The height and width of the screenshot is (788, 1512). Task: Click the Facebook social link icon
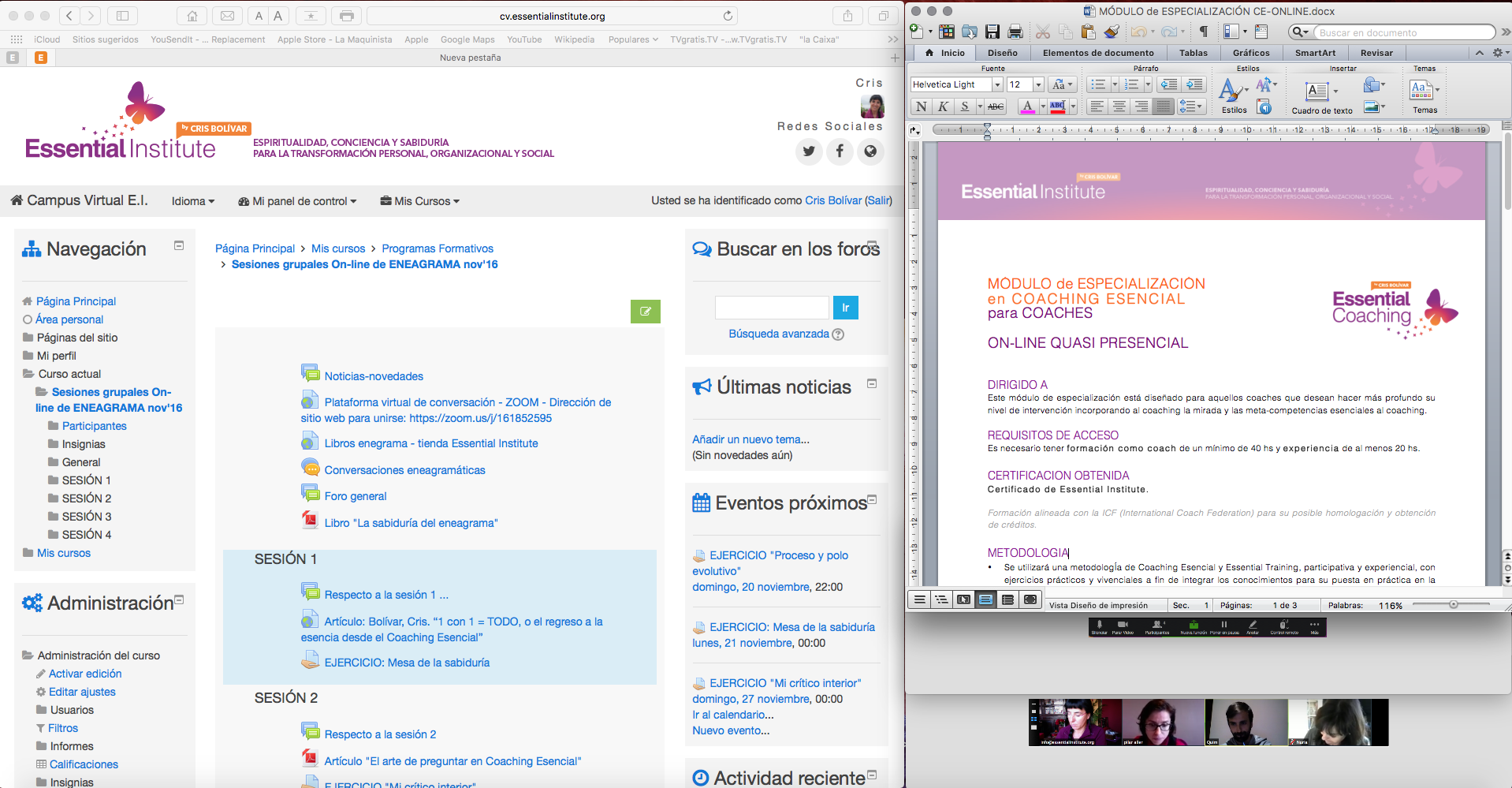(840, 151)
